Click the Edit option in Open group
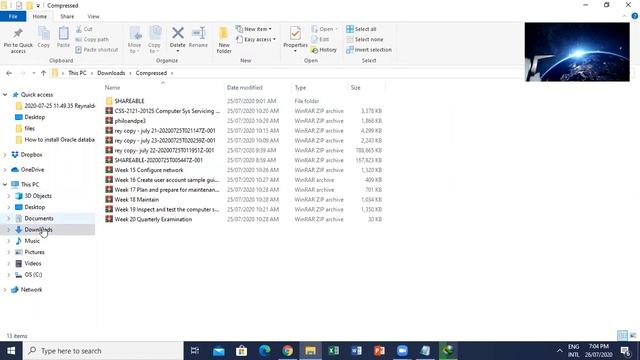The image size is (640, 360). coord(320,40)
